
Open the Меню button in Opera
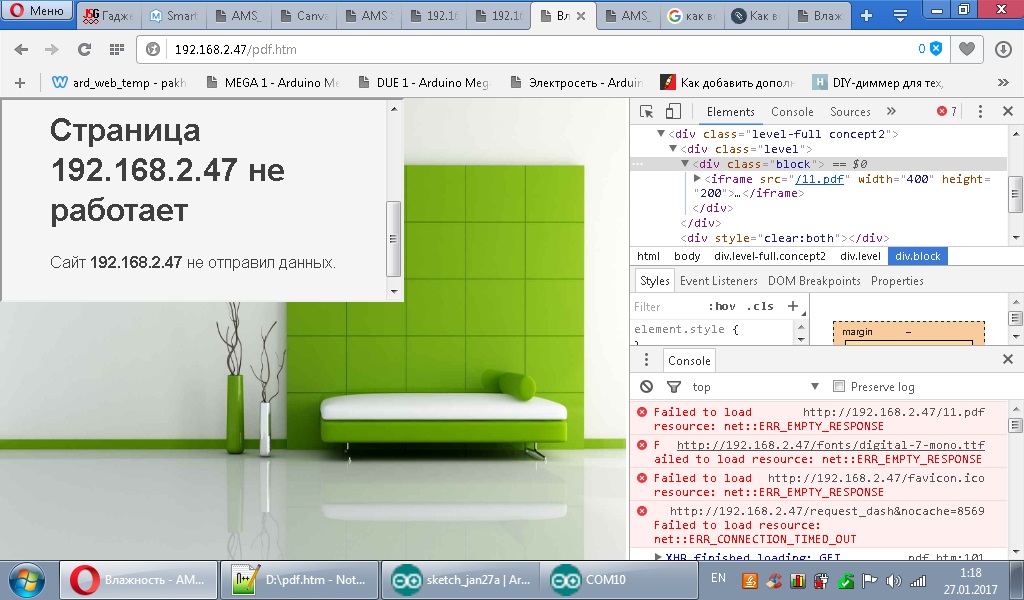(37, 12)
